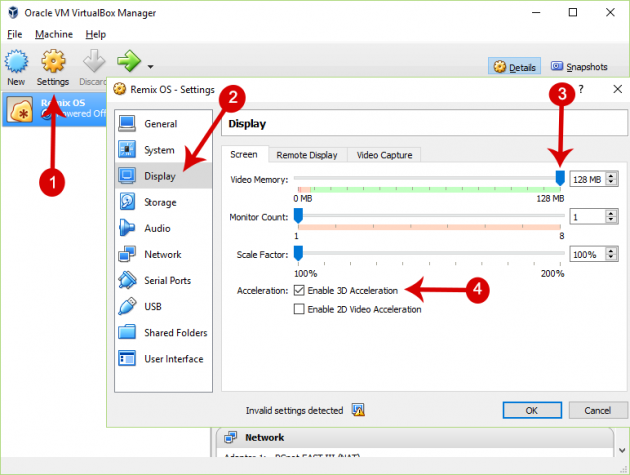The height and width of the screenshot is (475, 630).
Task: Click the green Start arrow icon
Action: coord(128,62)
